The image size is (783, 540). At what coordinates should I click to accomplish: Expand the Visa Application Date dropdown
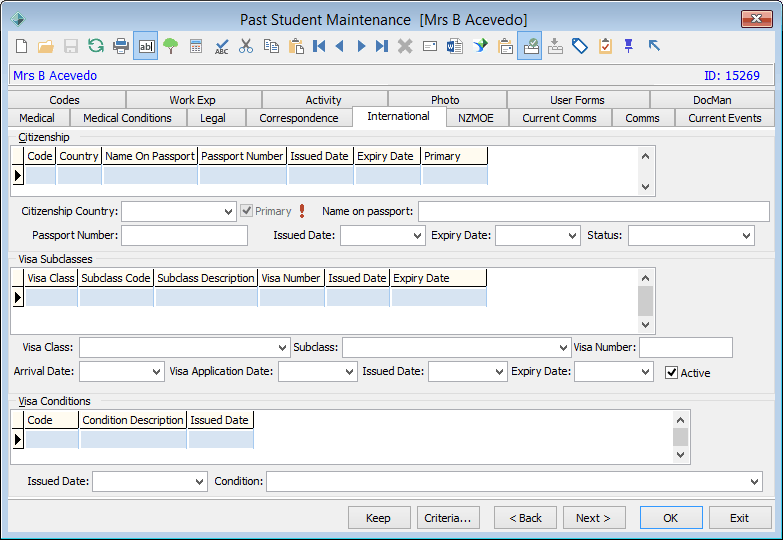pos(350,372)
